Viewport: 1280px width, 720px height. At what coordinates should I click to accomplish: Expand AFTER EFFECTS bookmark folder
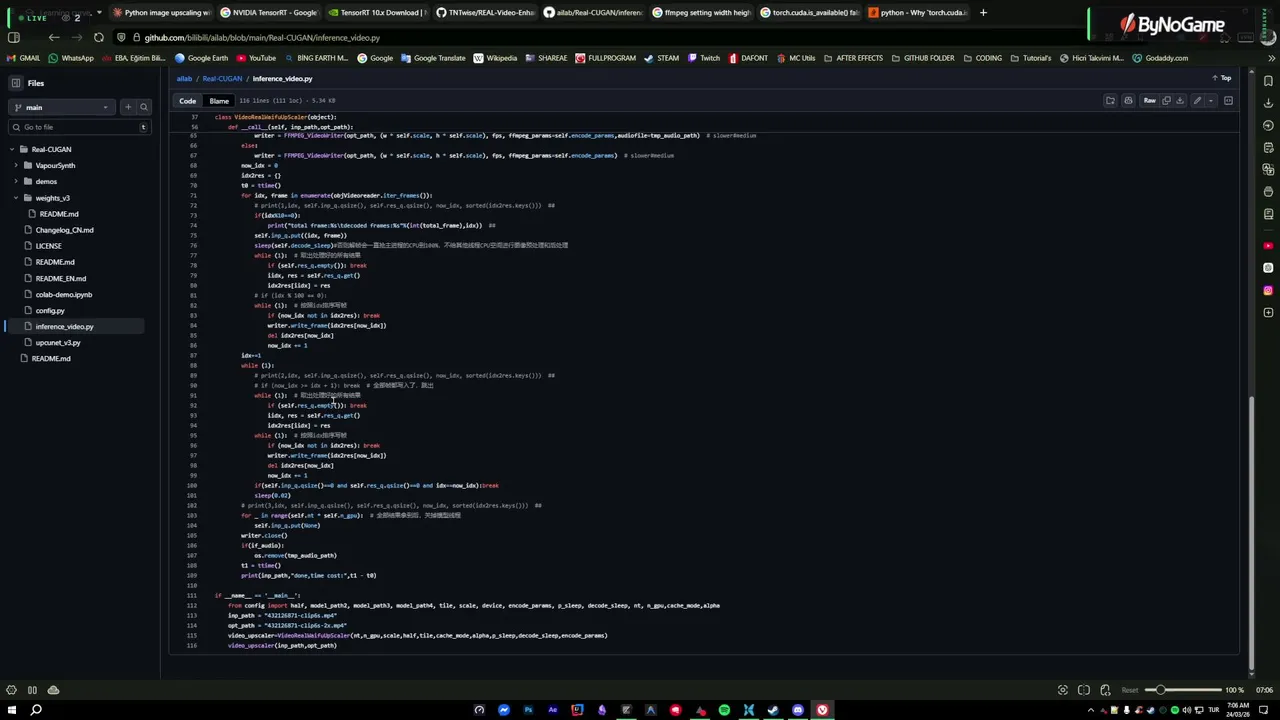click(x=854, y=58)
